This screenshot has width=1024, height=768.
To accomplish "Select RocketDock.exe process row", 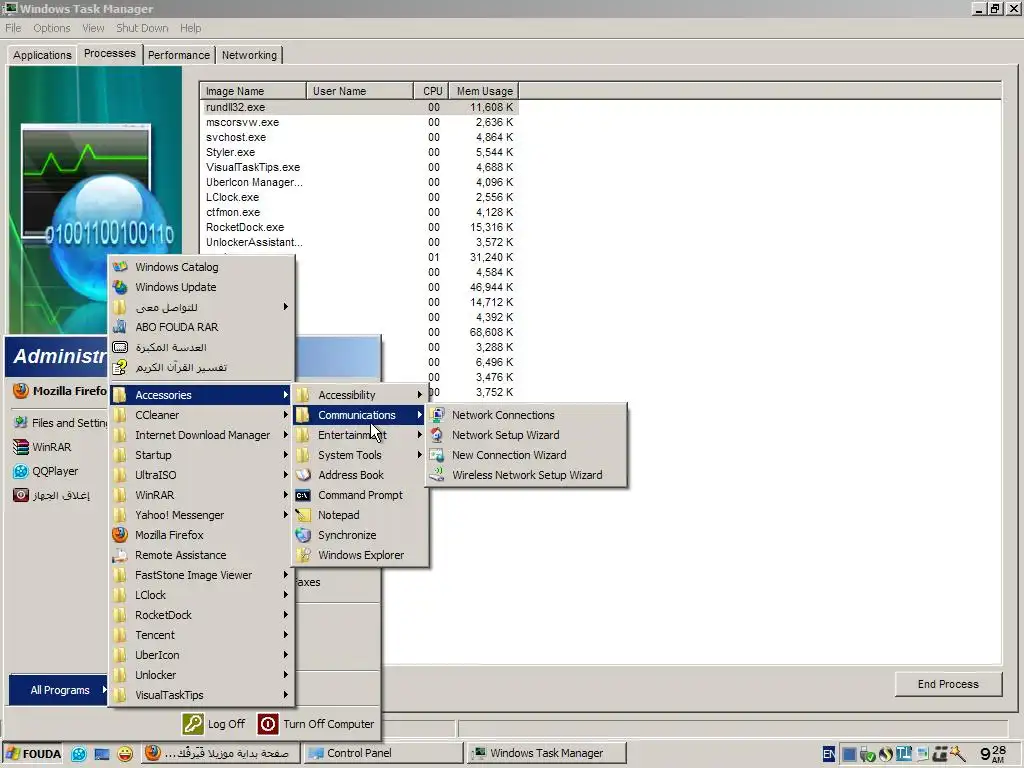I will [x=360, y=227].
